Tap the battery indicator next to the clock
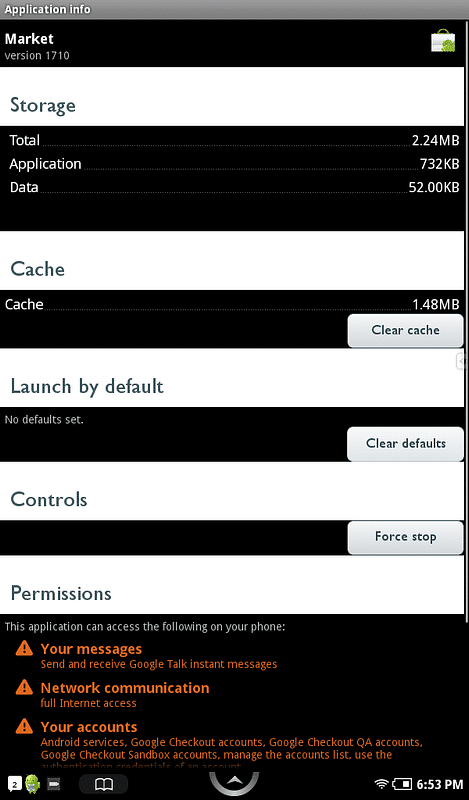The height and width of the screenshot is (800, 469). tap(402, 784)
